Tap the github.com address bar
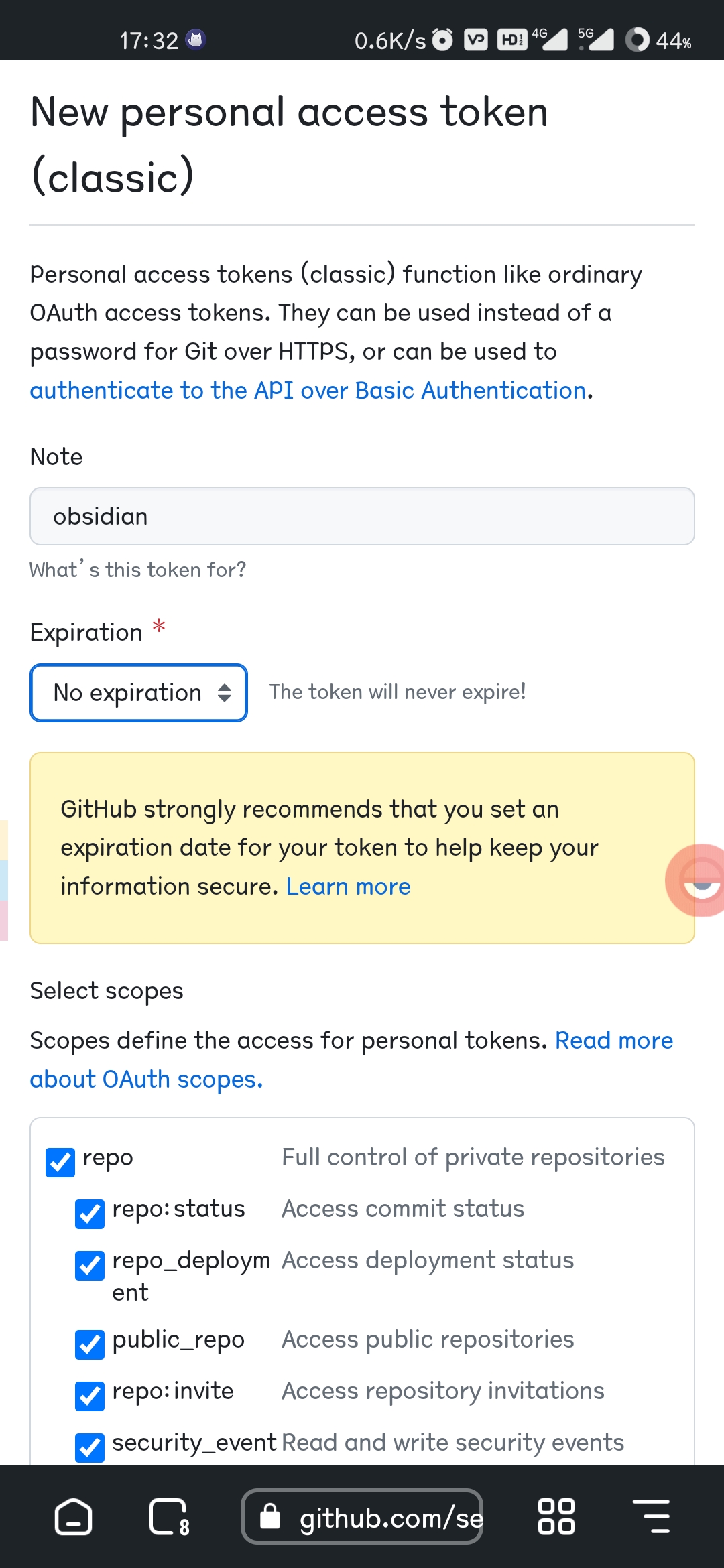Screen dimensions: 724x1568 coord(389,1516)
